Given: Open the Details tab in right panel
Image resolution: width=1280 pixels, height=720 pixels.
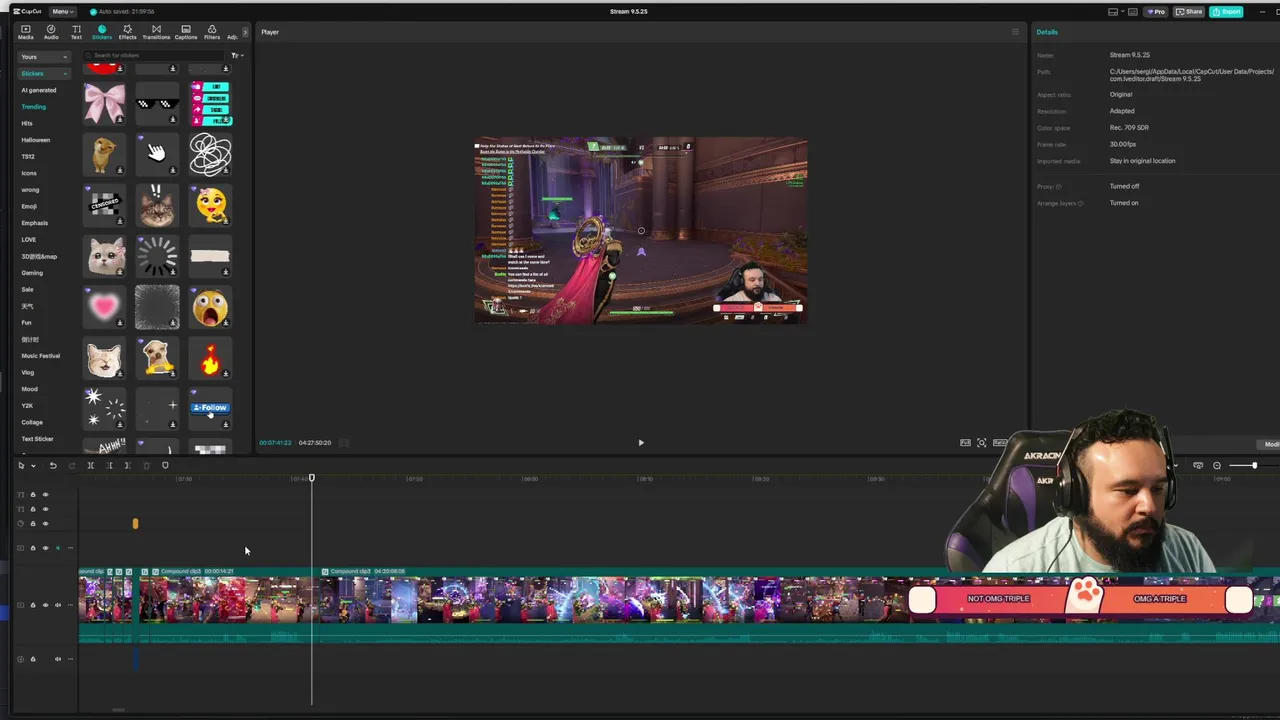Looking at the screenshot, I should click(1047, 32).
